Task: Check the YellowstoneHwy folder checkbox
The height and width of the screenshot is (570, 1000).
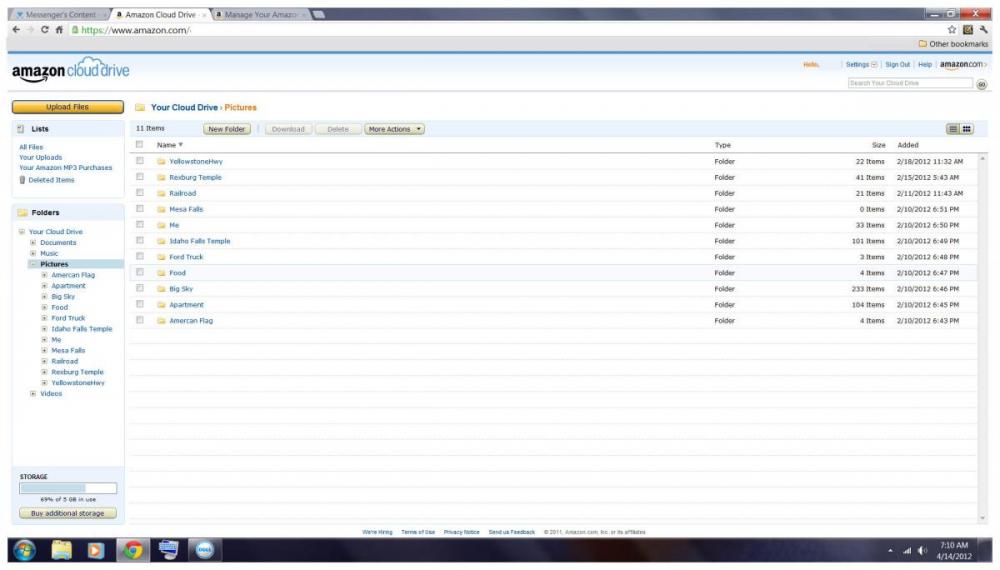Action: [140, 161]
